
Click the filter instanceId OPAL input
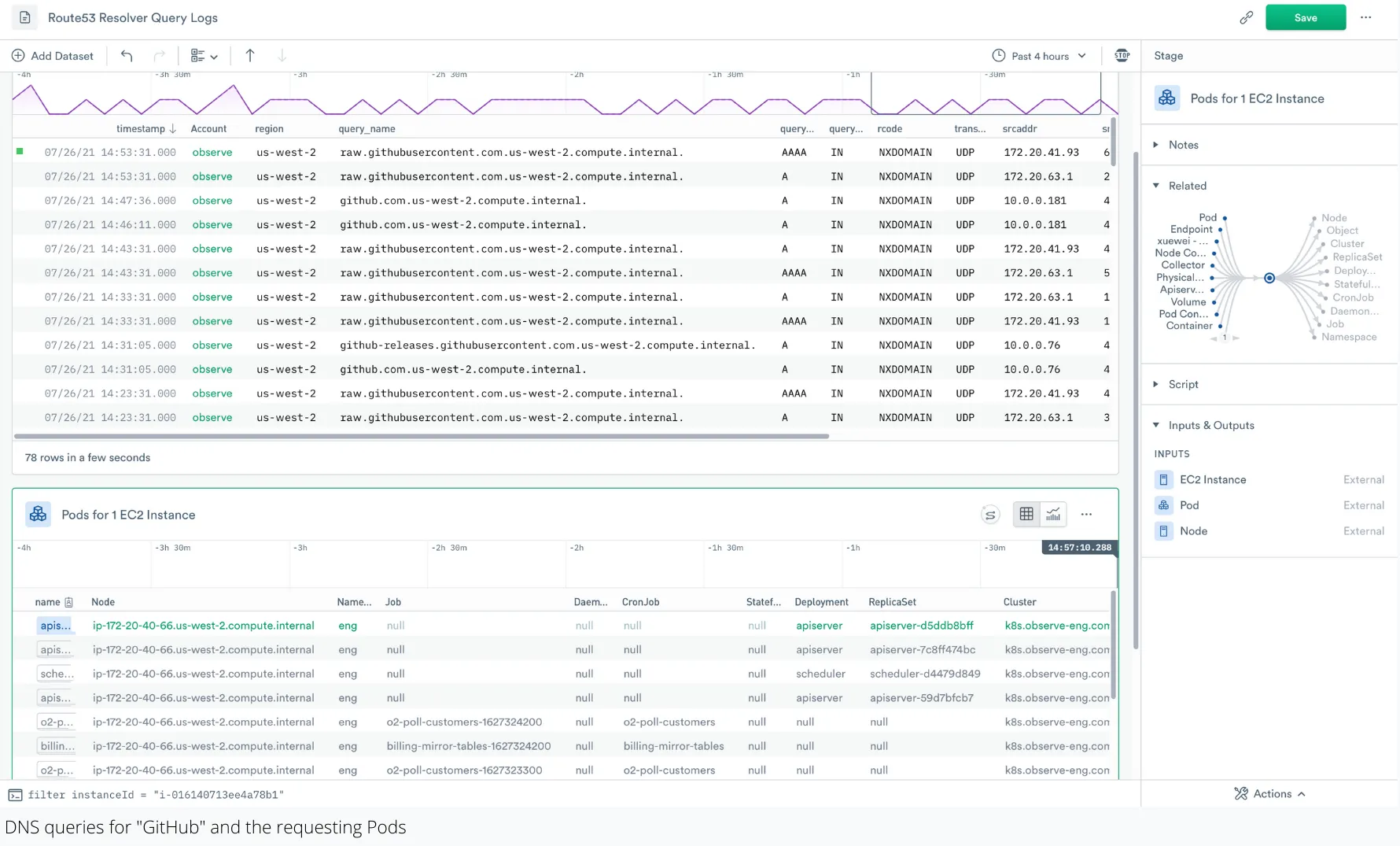[156, 795]
